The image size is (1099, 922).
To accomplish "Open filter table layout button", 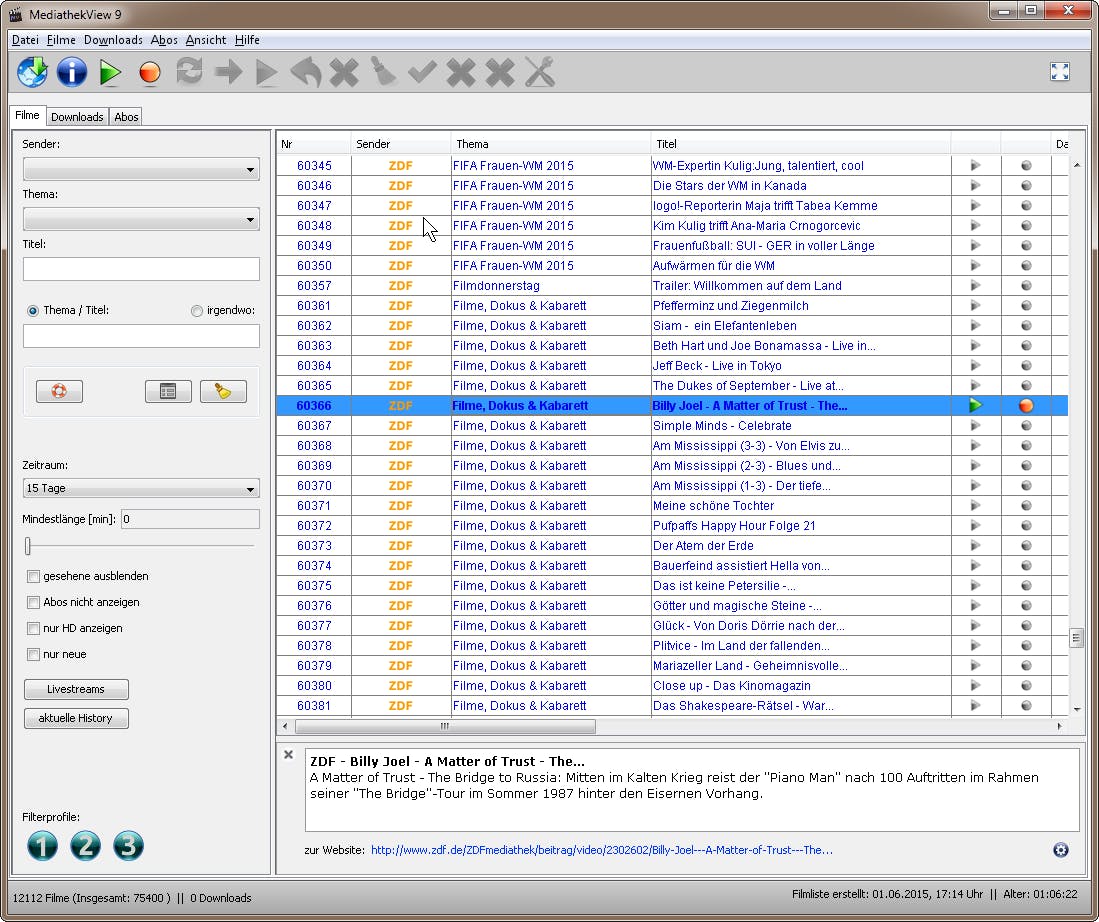I will point(168,391).
